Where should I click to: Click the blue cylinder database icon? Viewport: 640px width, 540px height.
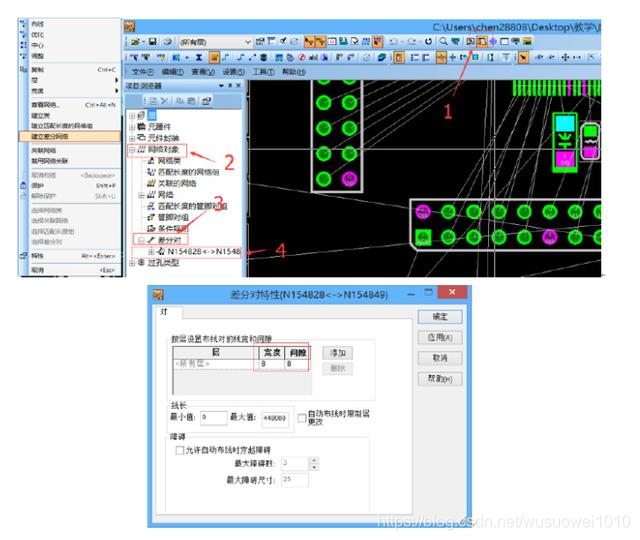tap(264, 58)
